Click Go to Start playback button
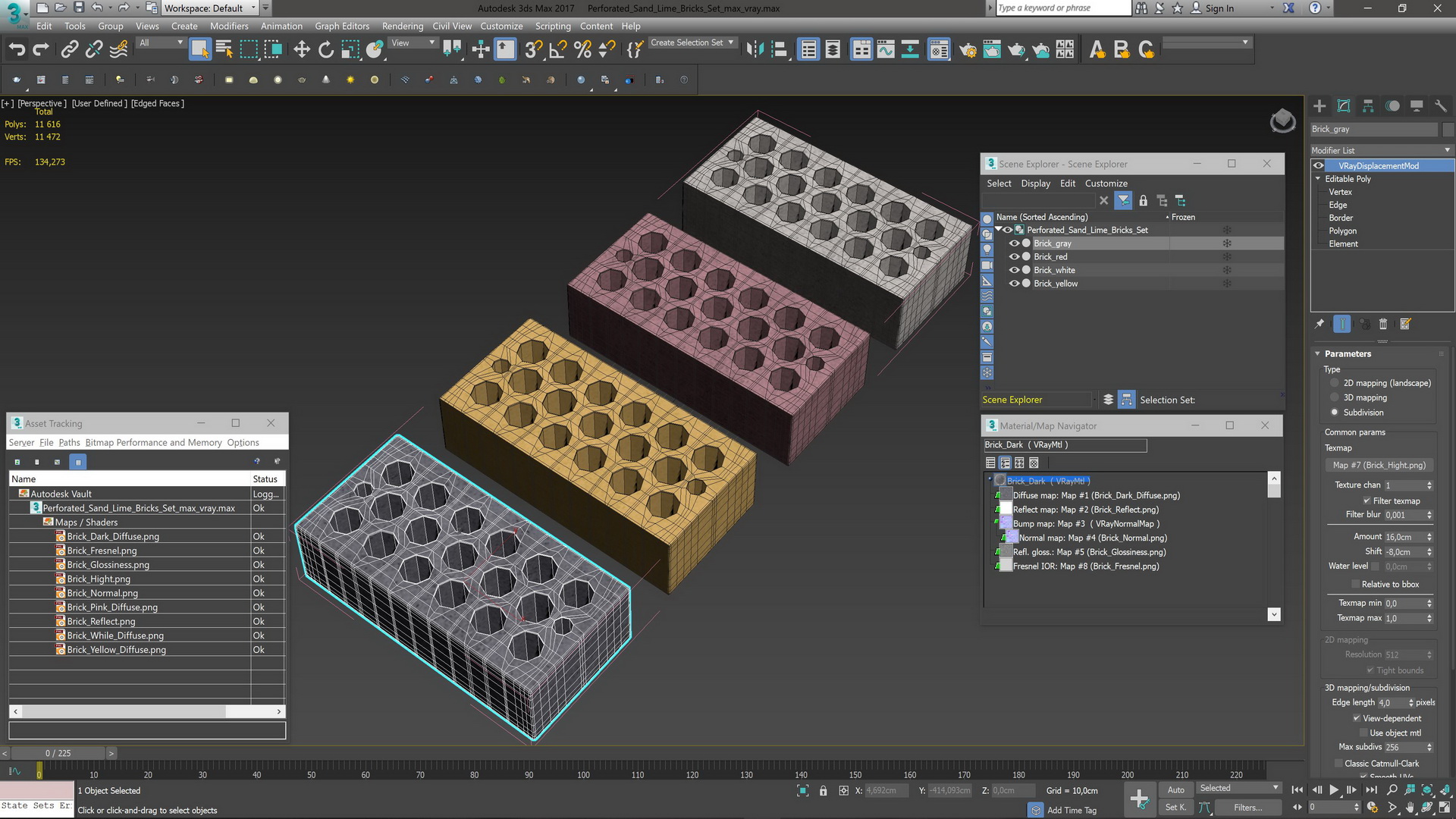 (x=1298, y=790)
